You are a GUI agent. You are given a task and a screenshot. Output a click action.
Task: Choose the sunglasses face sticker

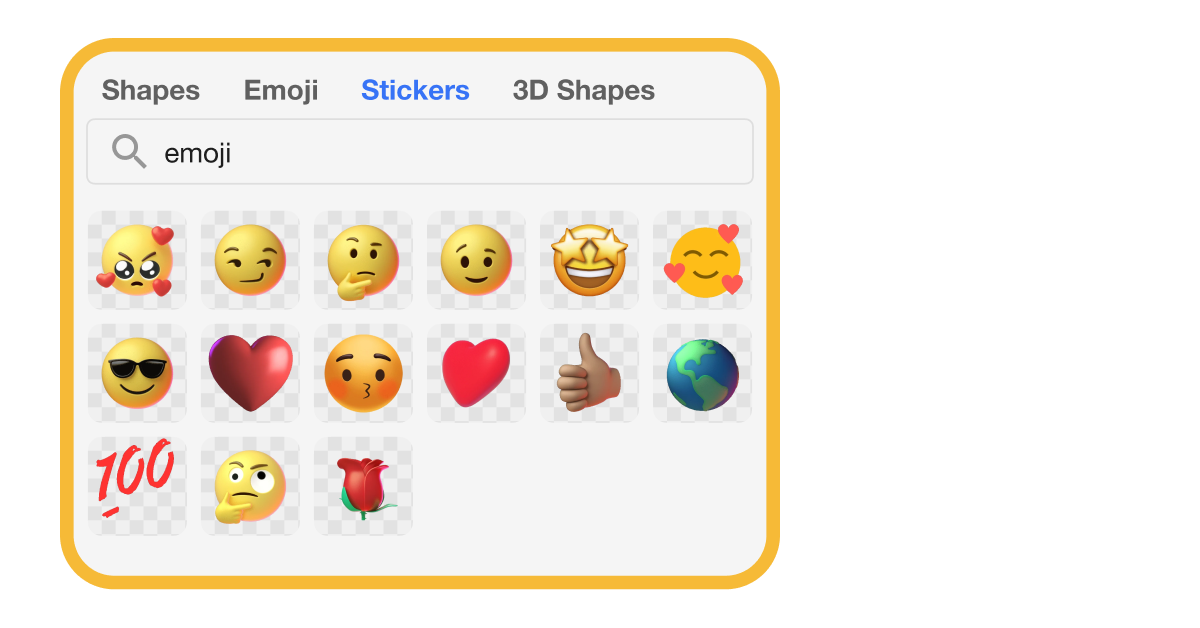pyautogui.click(x=137, y=373)
